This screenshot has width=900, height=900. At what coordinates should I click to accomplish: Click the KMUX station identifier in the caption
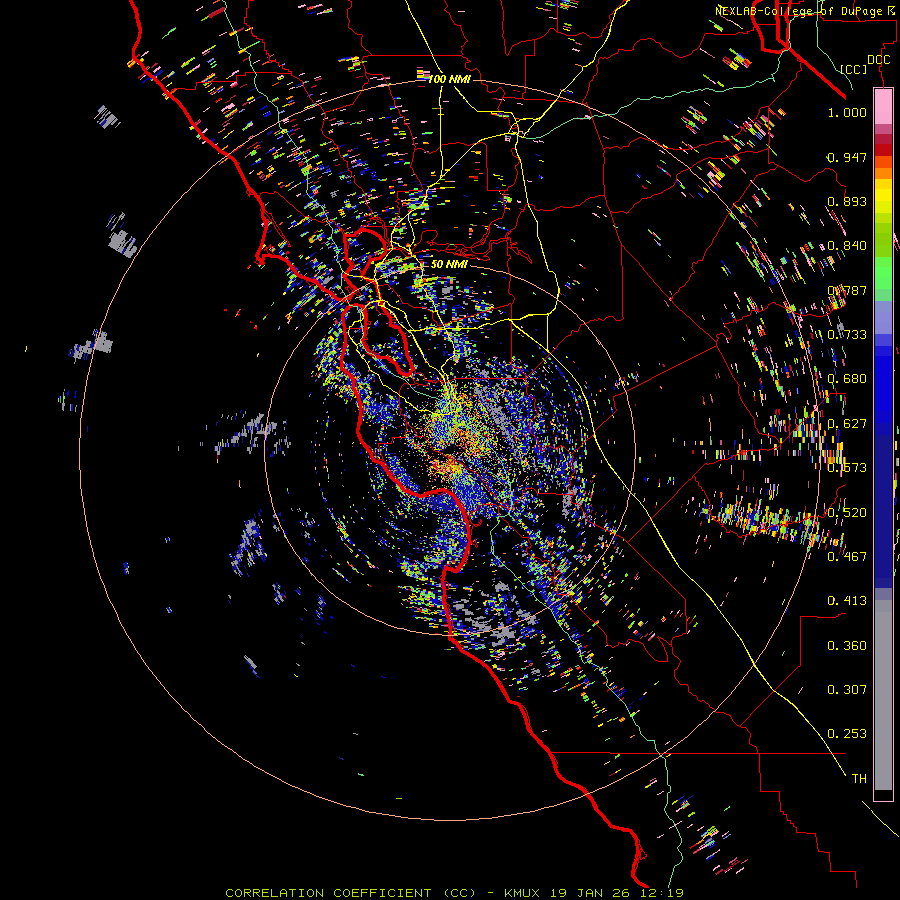(524, 893)
